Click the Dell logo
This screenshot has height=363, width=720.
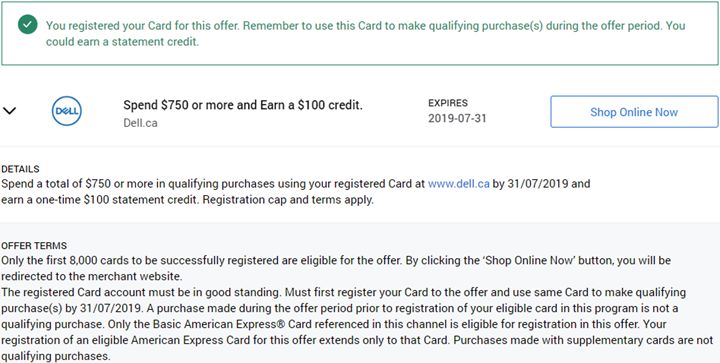coord(67,111)
